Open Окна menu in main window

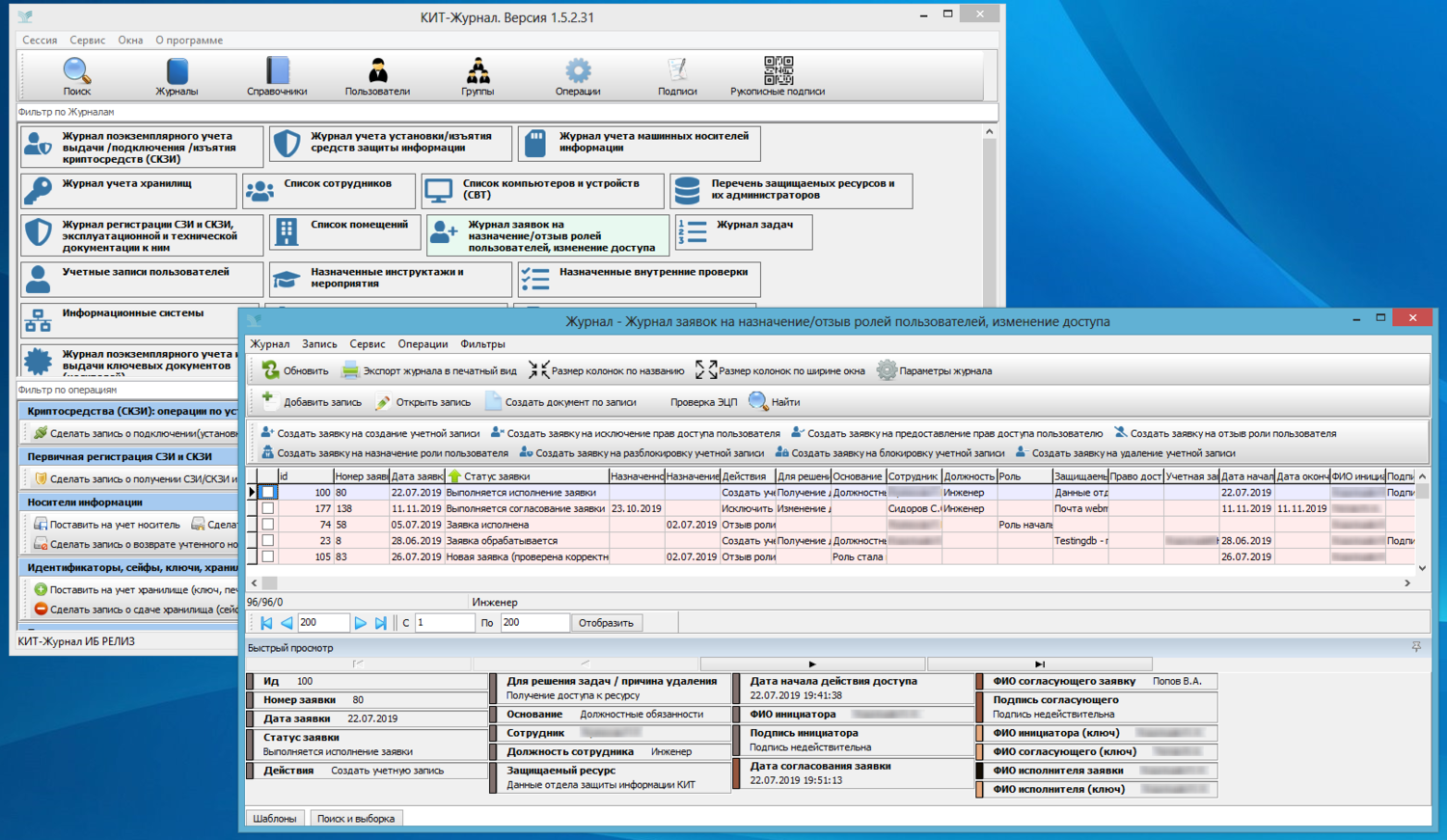pos(130,41)
